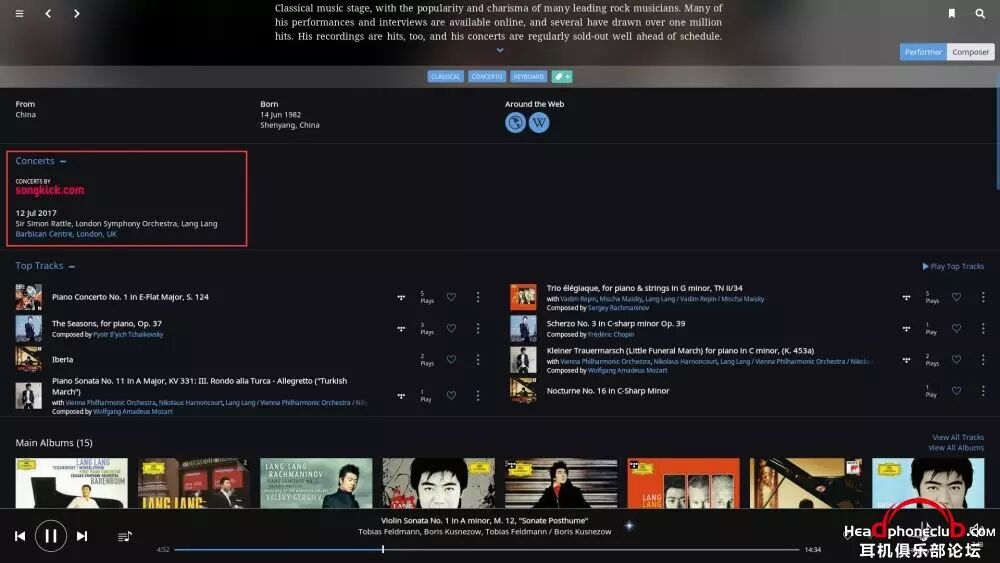
Task: Switch to the Composer view
Action: click(971, 52)
